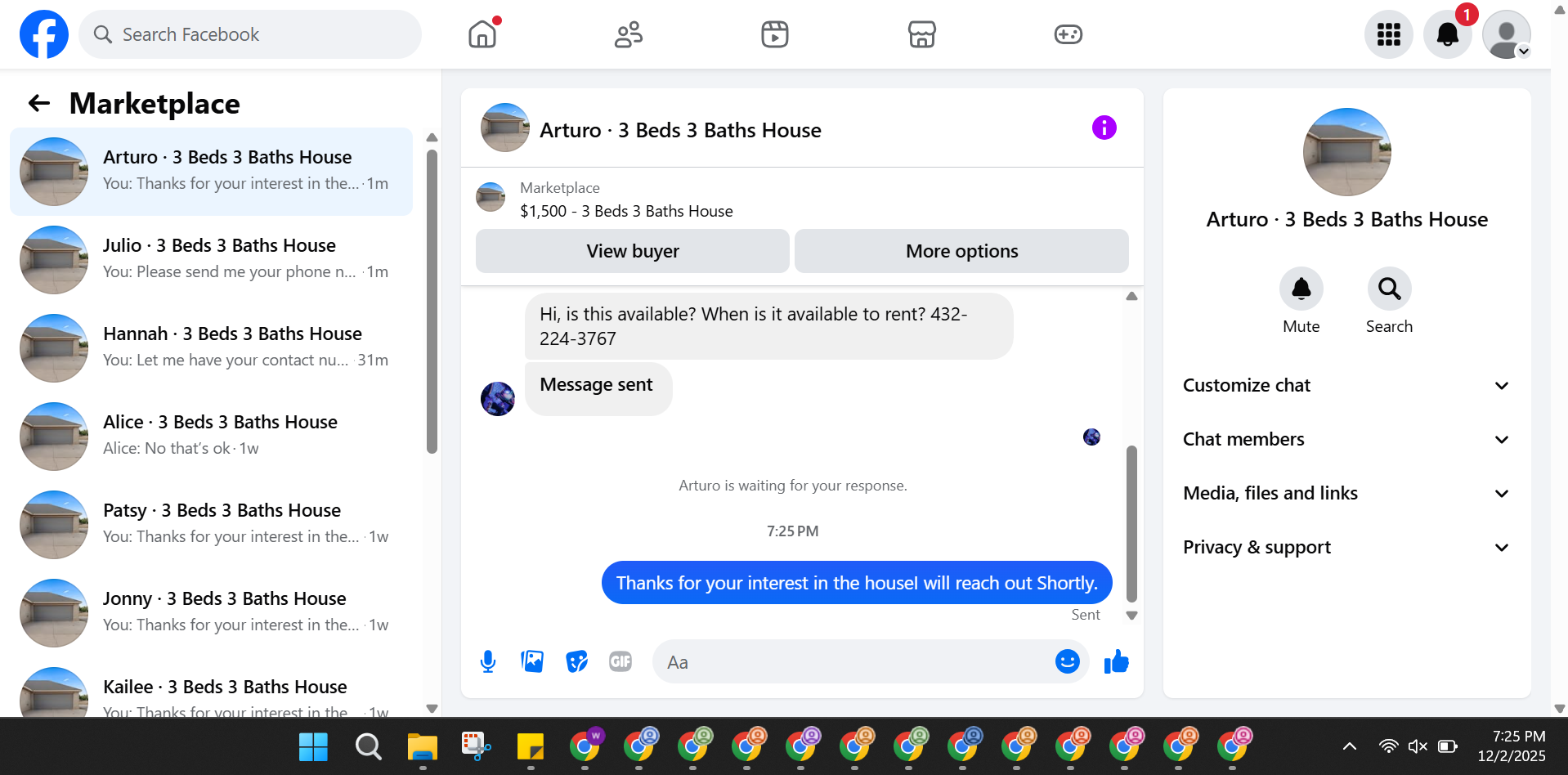Screen dimensions: 1568x775
Task: Attach a photo with the image icon
Action: click(532, 661)
